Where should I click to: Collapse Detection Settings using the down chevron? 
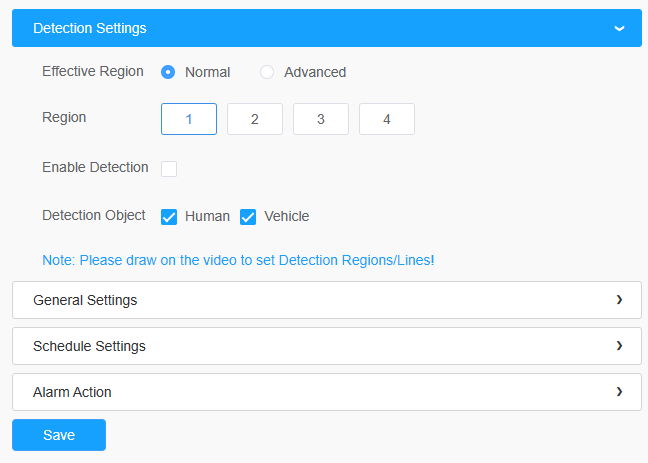[x=619, y=29]
